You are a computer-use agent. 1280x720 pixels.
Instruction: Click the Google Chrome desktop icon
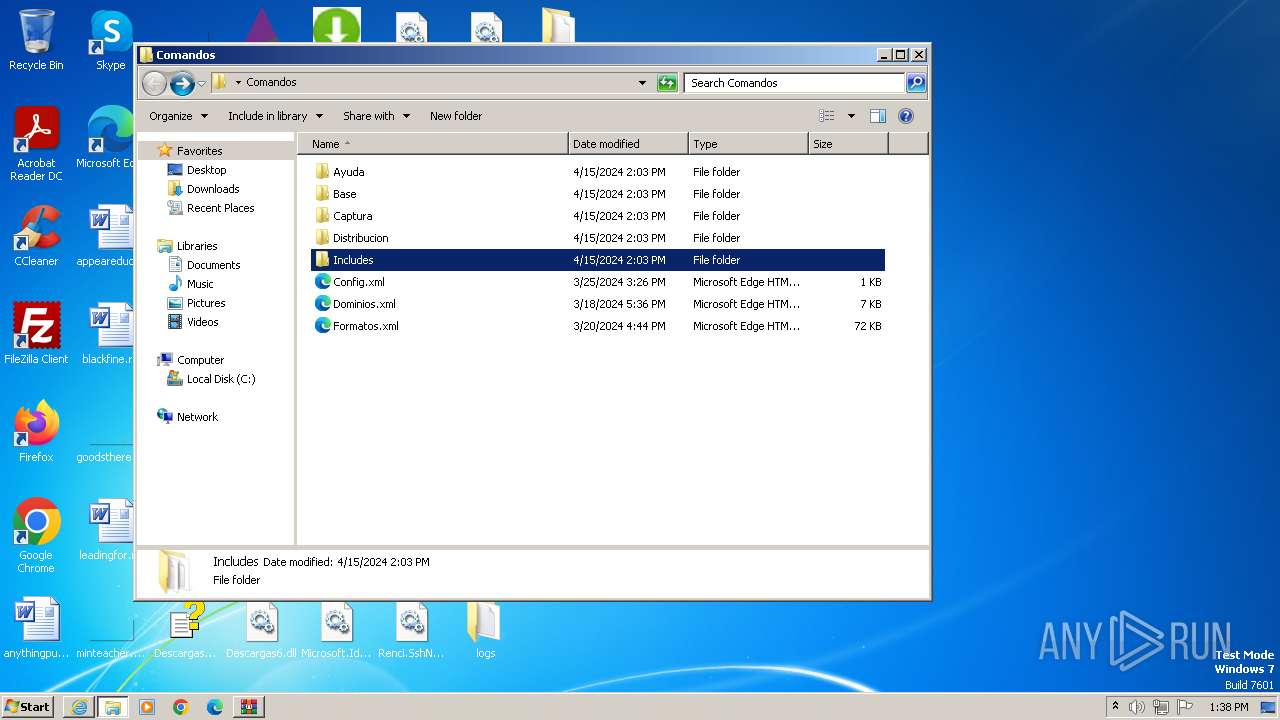coord(36,536)
